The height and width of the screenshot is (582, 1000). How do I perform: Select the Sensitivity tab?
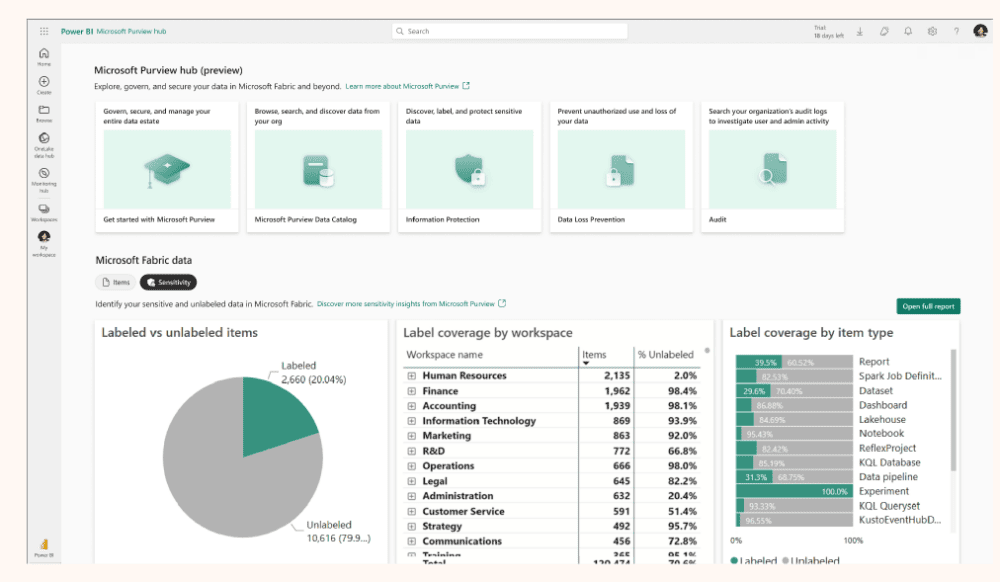click(168, 282)
